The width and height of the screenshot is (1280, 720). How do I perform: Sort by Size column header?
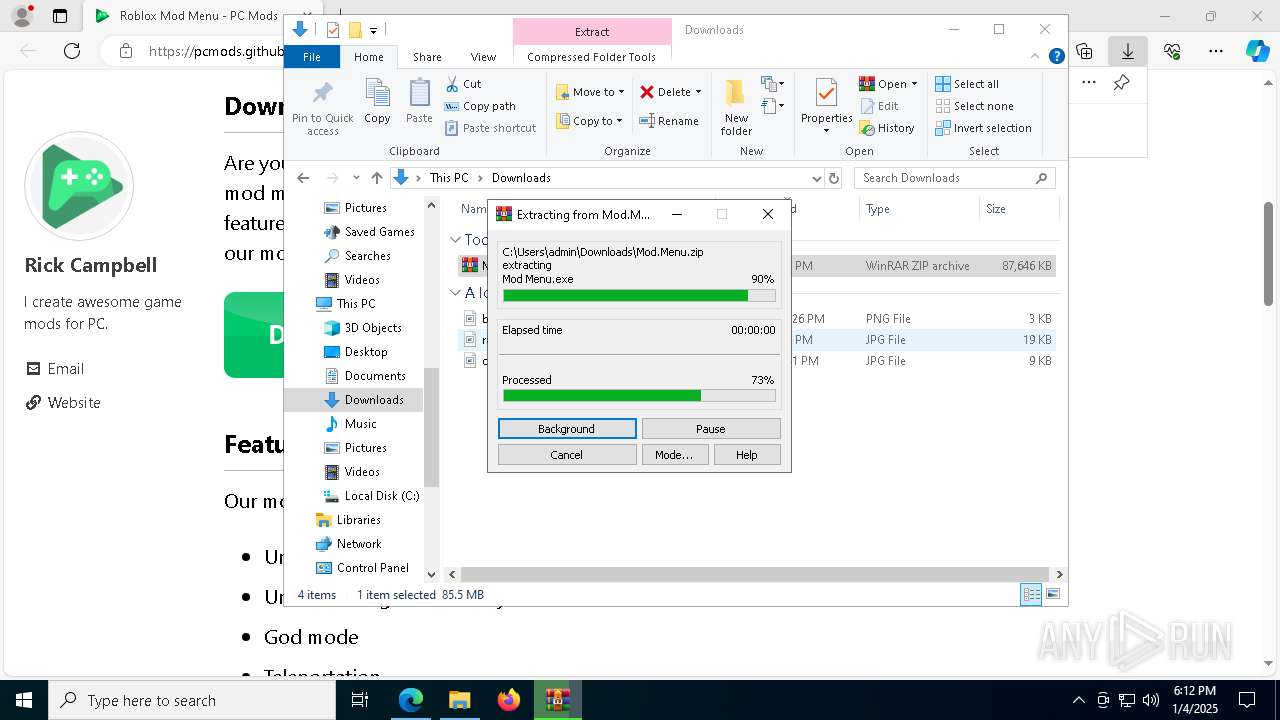pos(1017,209)
